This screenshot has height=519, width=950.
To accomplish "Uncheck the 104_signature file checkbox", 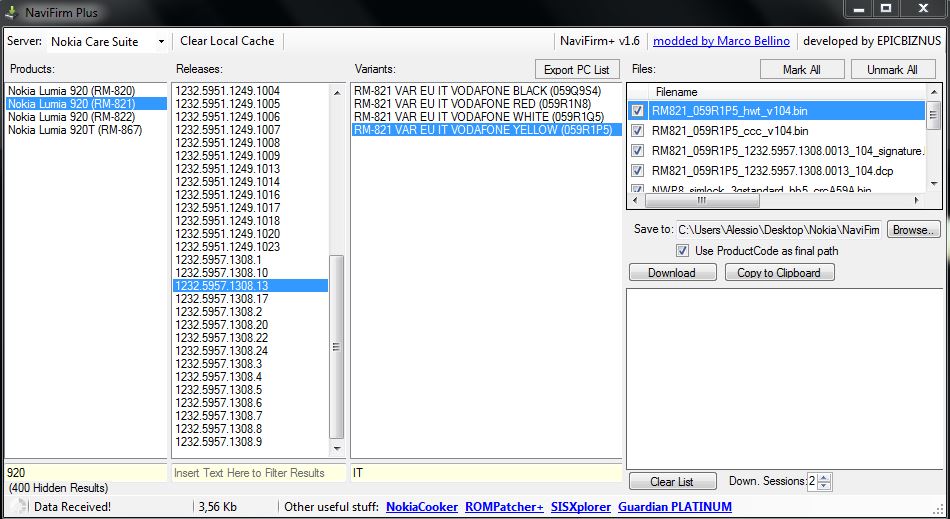I will (x=637, y=151).
